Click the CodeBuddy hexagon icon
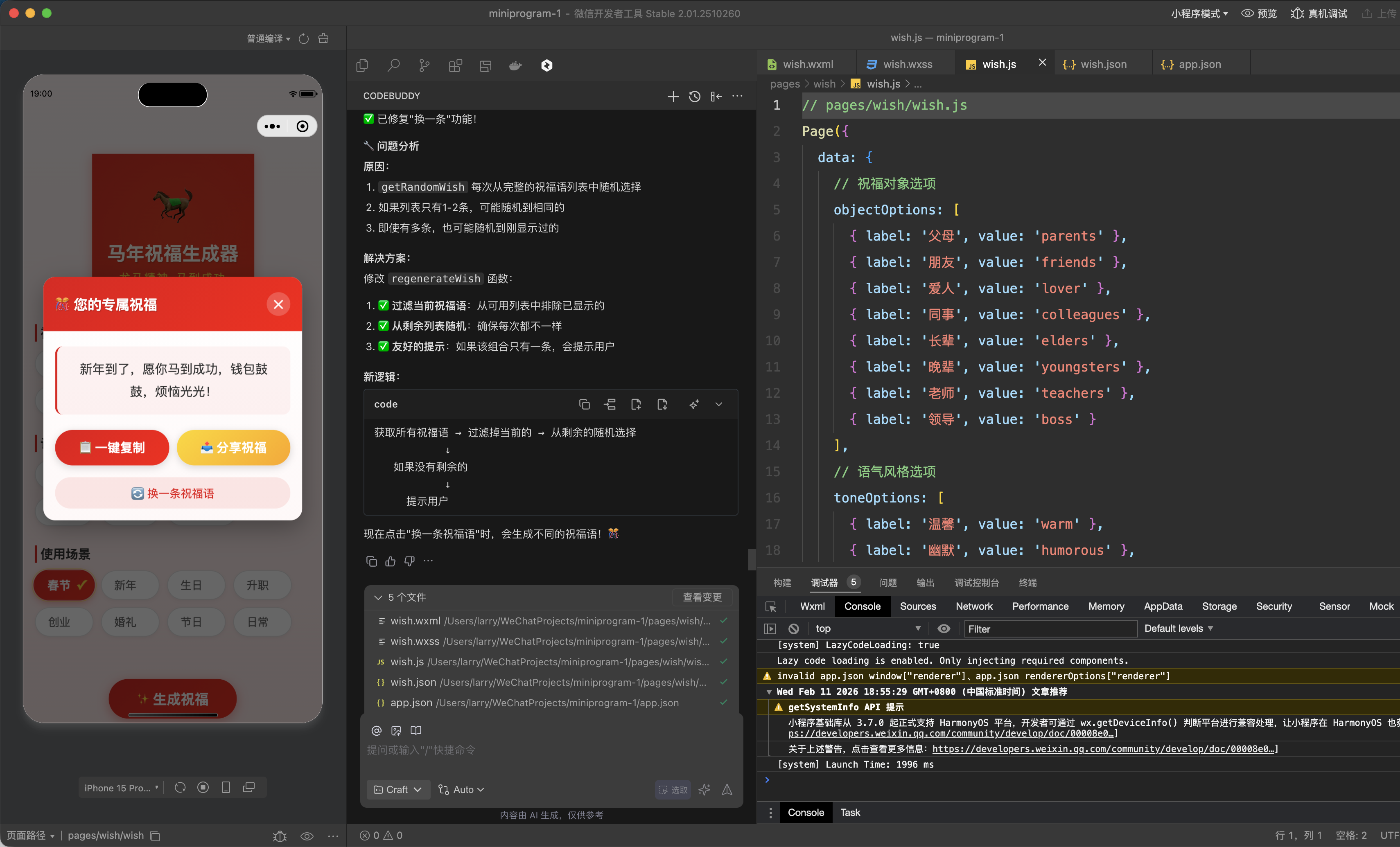This screenshot has height=847, width=1400. (546, 65)
